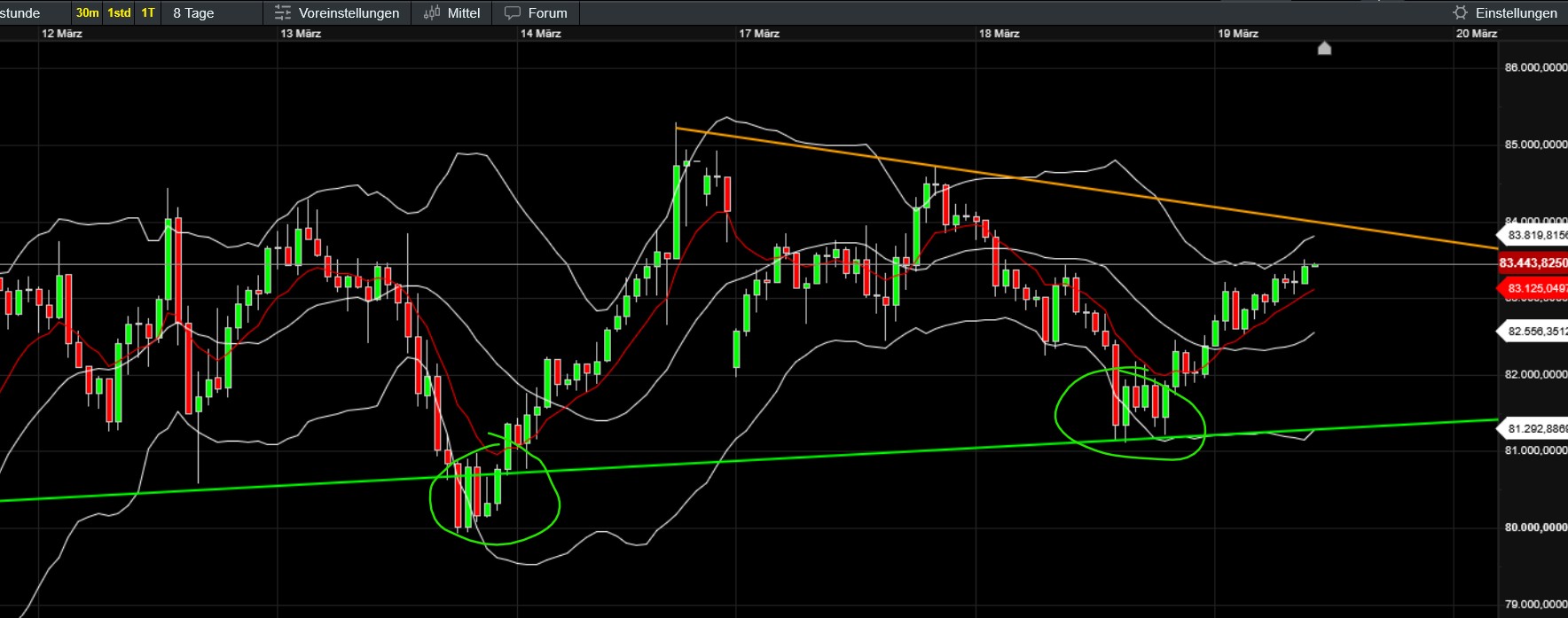The height and width of the screenshot is (618, 1568).
Task: Click the 14 März date label
Action: [x=541, y=34]
